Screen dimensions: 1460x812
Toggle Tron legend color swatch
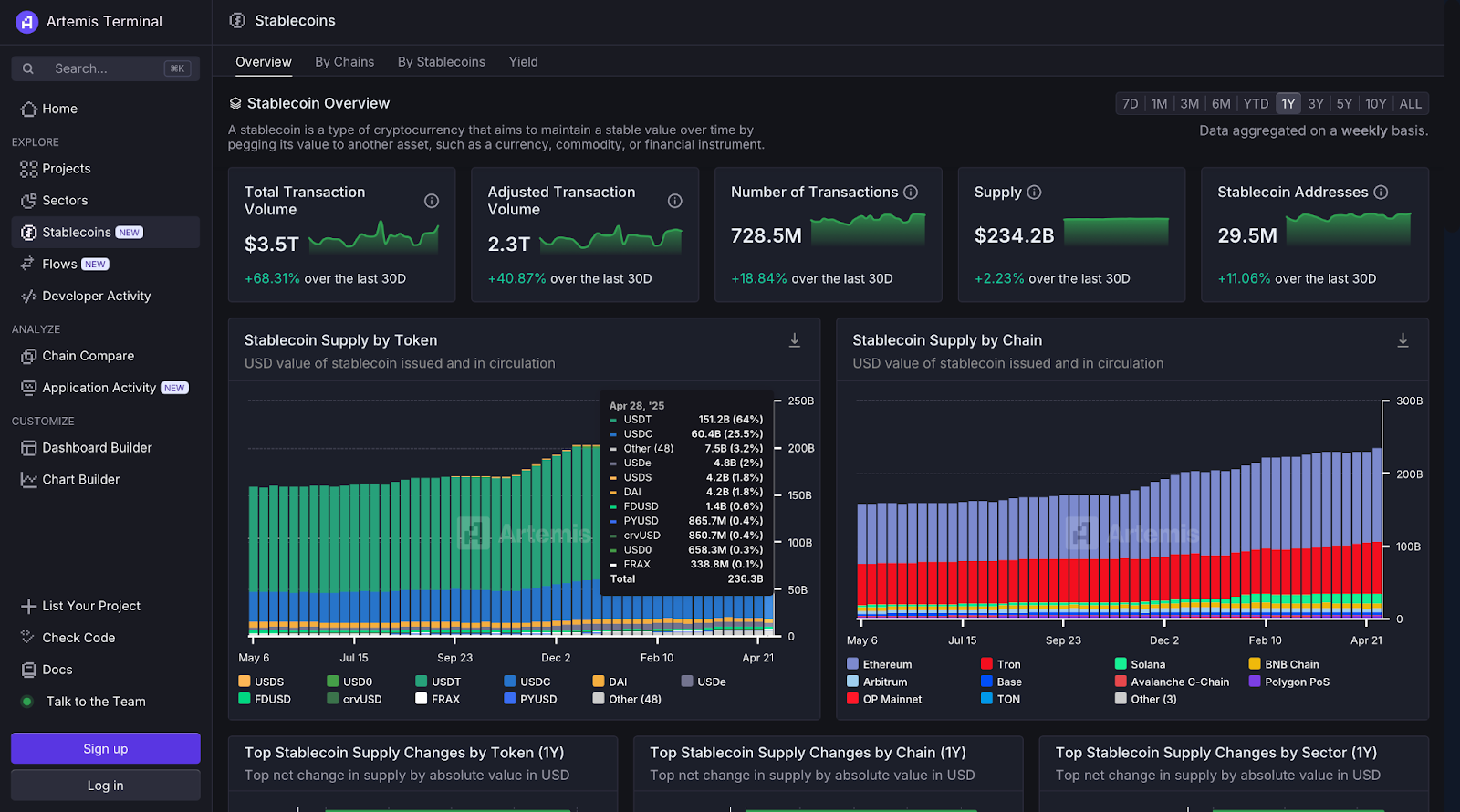click(x=986, y=664)
